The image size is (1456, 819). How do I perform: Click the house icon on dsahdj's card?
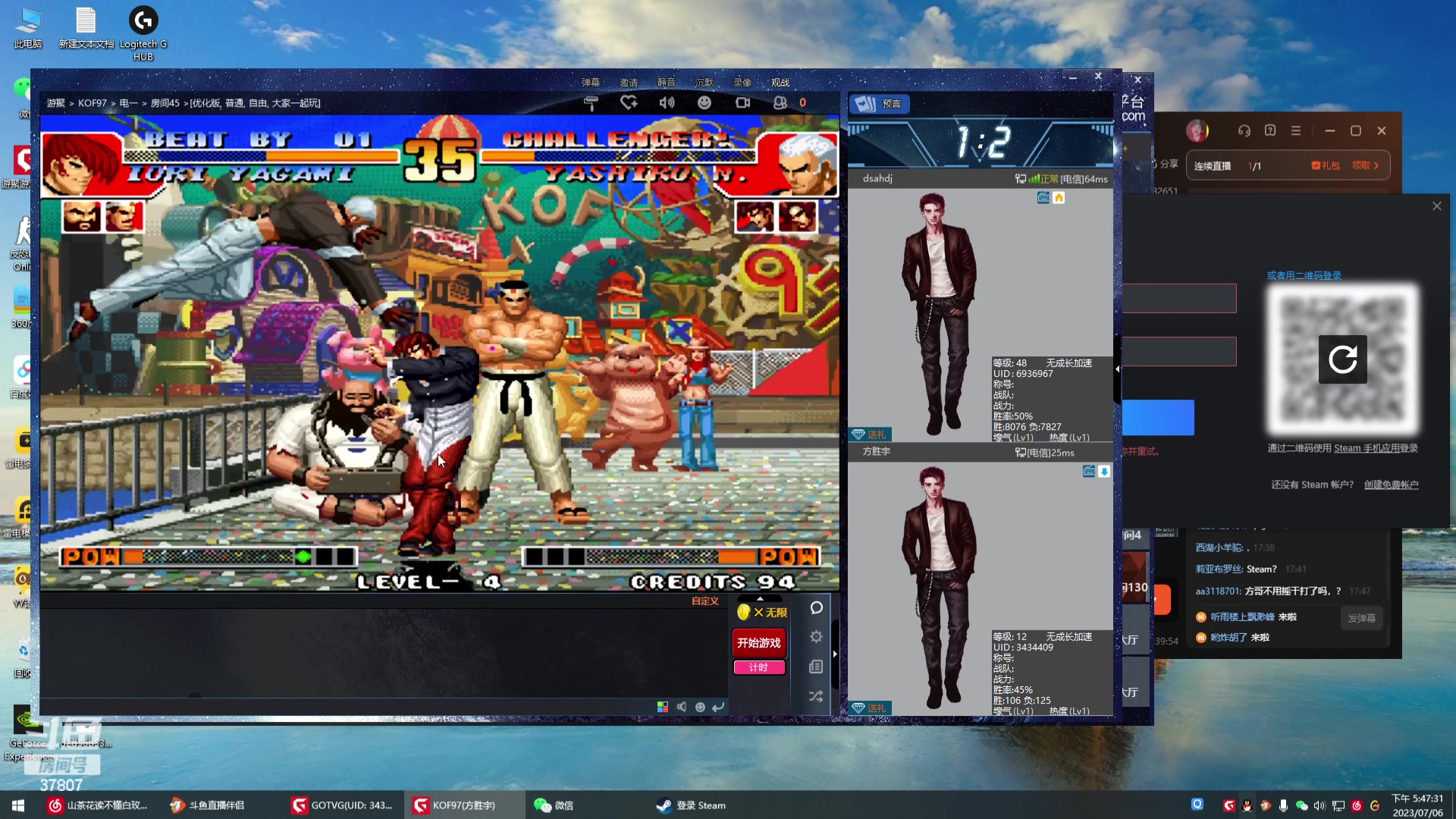coord(1059,198)
